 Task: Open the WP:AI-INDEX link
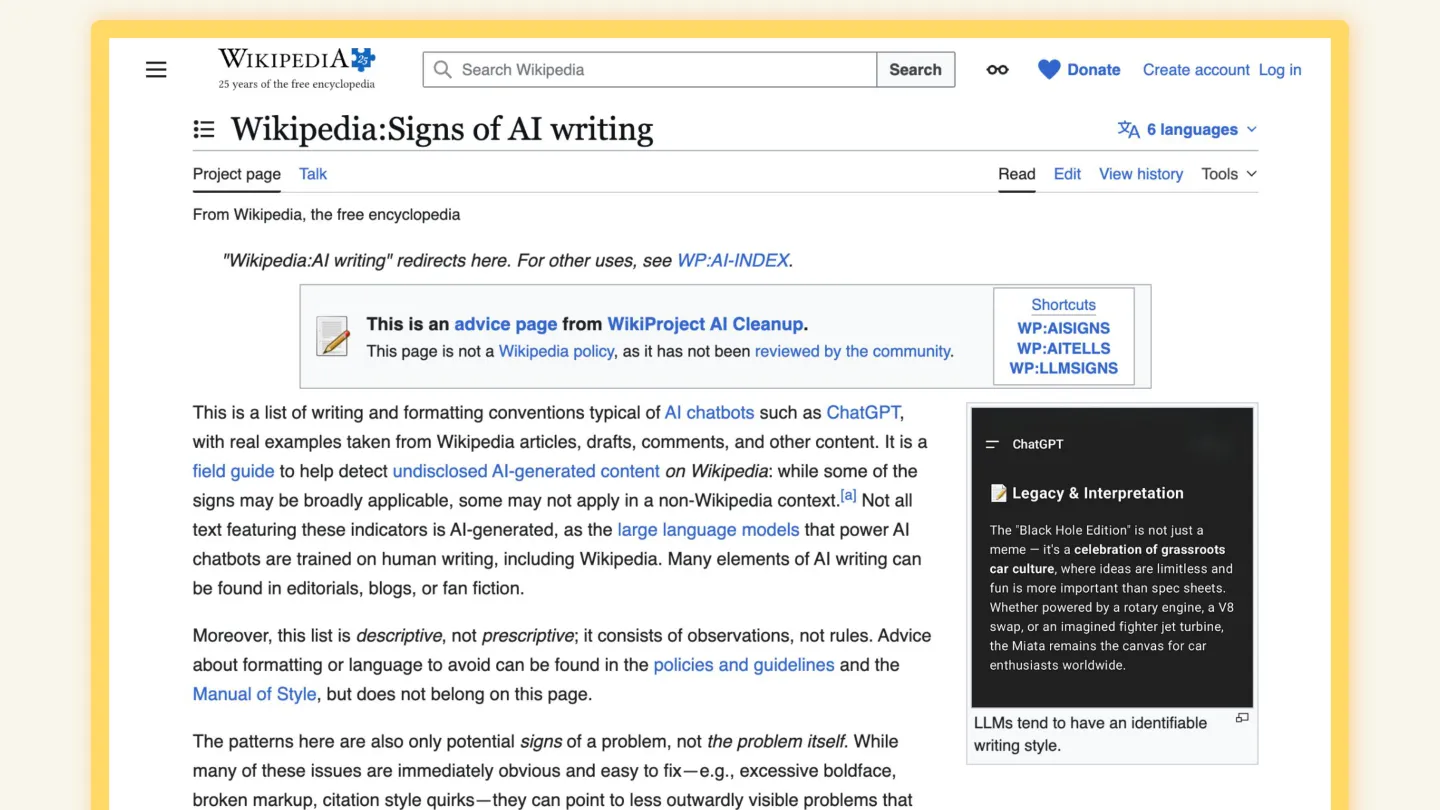click(x=733, y=261)
